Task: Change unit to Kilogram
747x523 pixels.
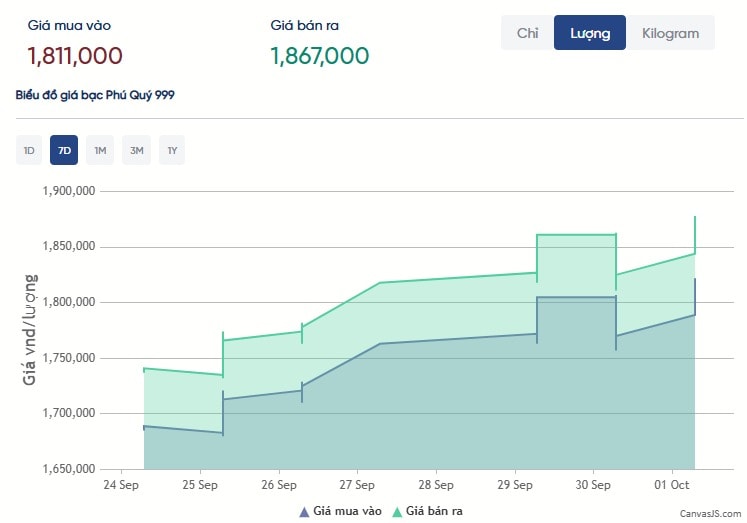Action: pyautogui.click(x=670, y=33)
